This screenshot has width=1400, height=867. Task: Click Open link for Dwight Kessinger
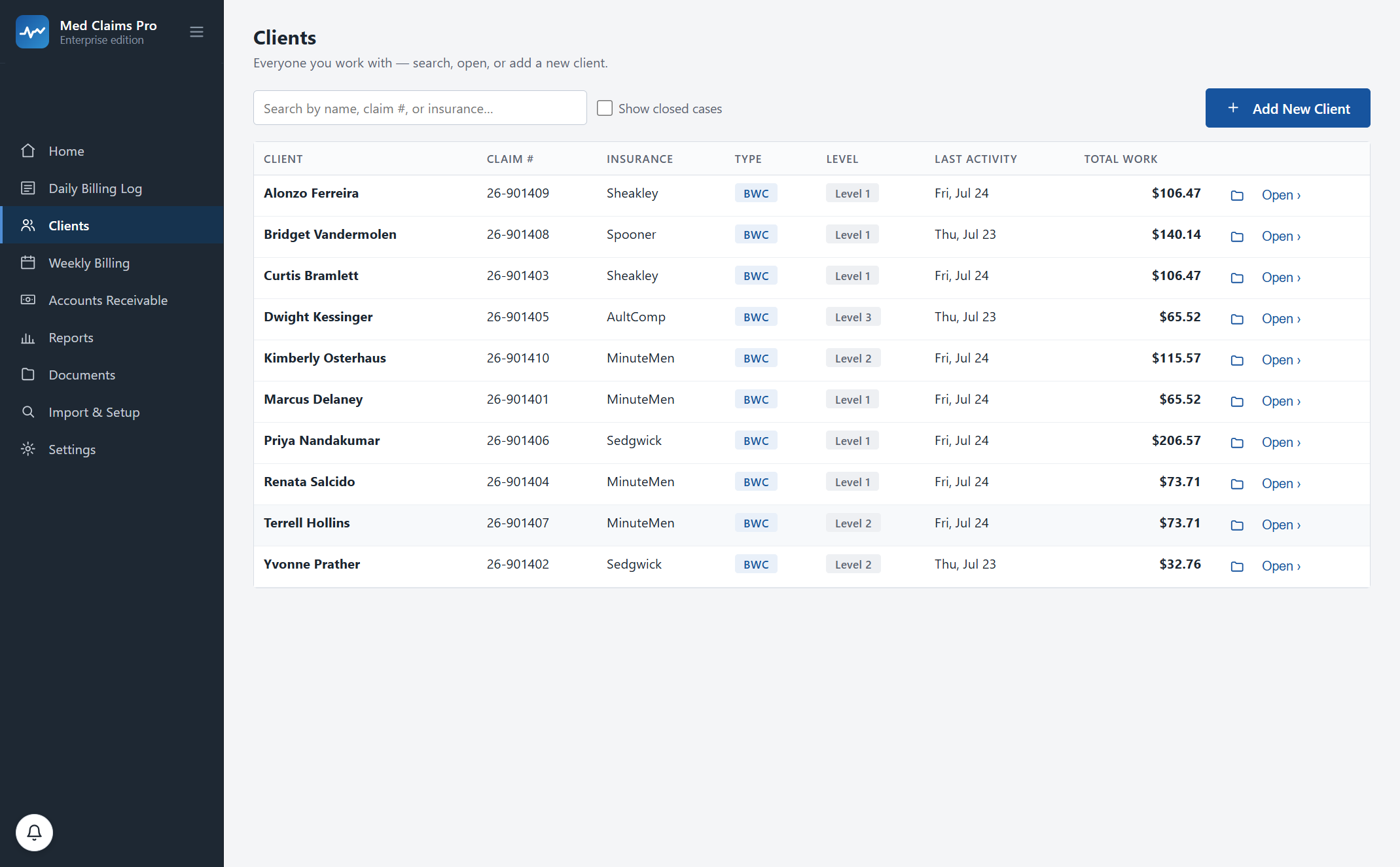tap(1281, 319)
